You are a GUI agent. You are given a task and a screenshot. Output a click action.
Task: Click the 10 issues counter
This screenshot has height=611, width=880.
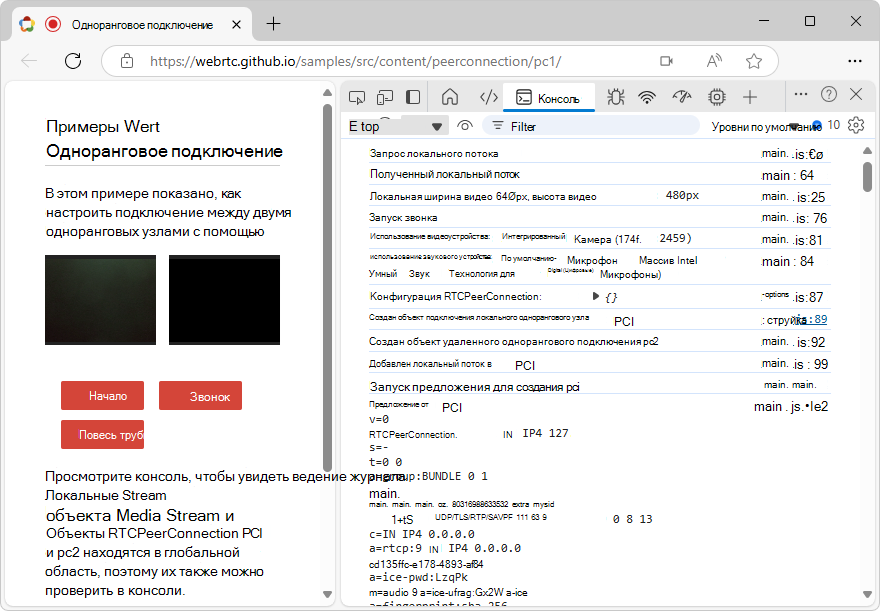coord(826,125)
